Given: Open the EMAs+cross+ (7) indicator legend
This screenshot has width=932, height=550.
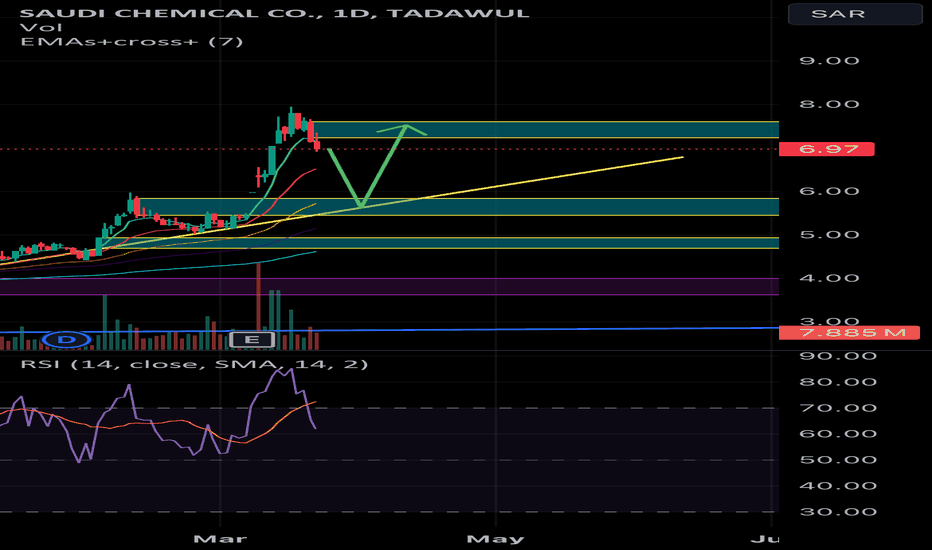Looking at the screenshot, I should pos(131,42).
